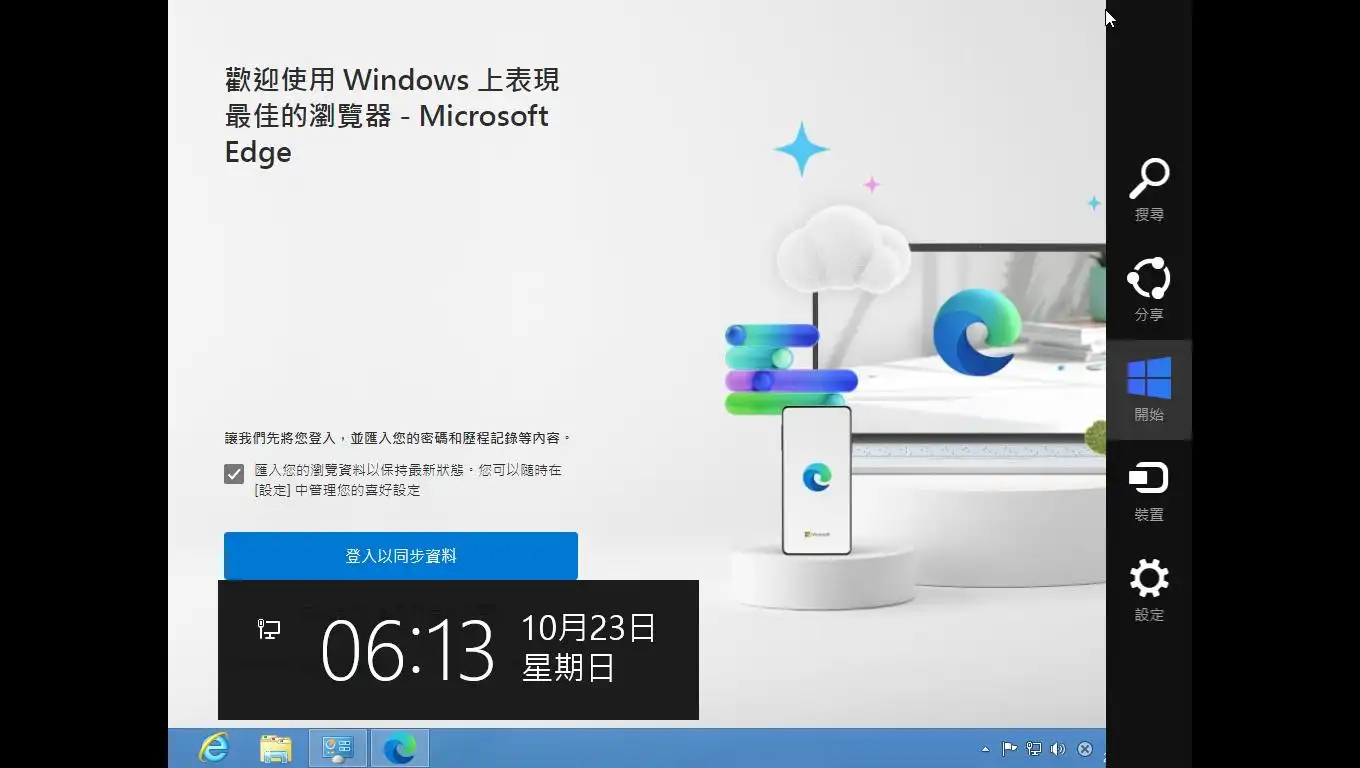Click the Edge logo on laptop illustration

(976, 331)
